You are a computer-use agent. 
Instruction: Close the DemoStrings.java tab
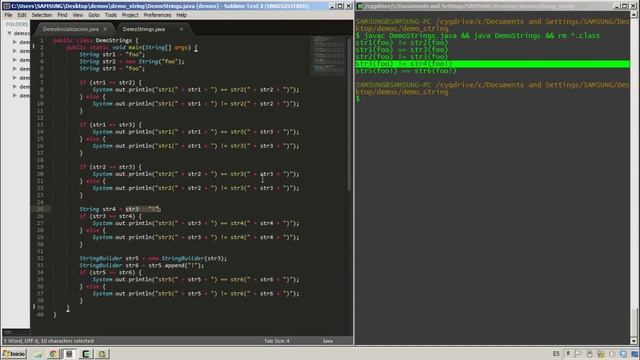tap(181, 29)
